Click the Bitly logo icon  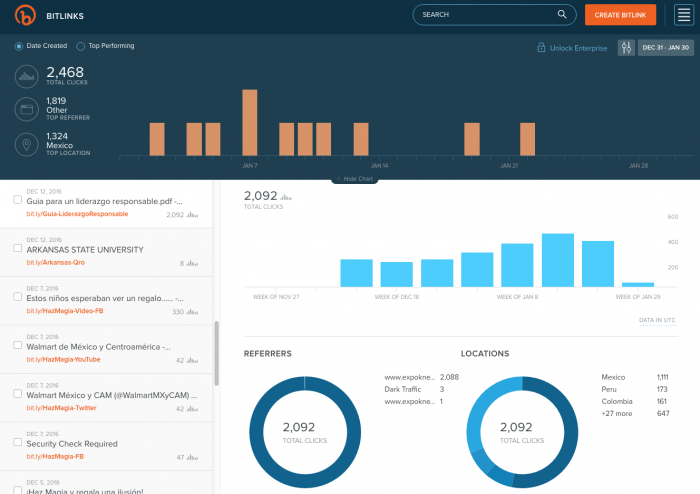(25, 15)
